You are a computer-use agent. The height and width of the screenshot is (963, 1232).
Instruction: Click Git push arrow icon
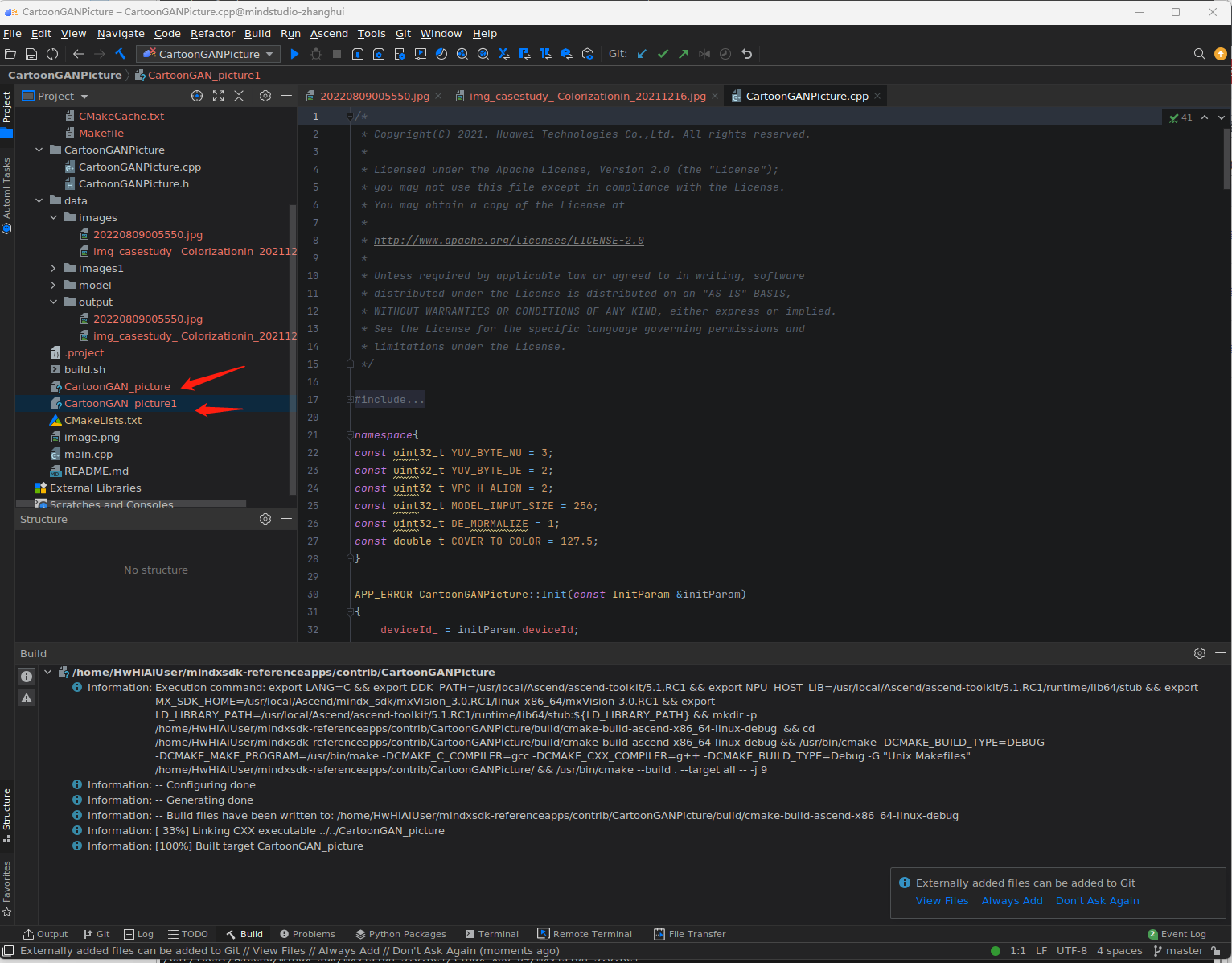point(684,54)
